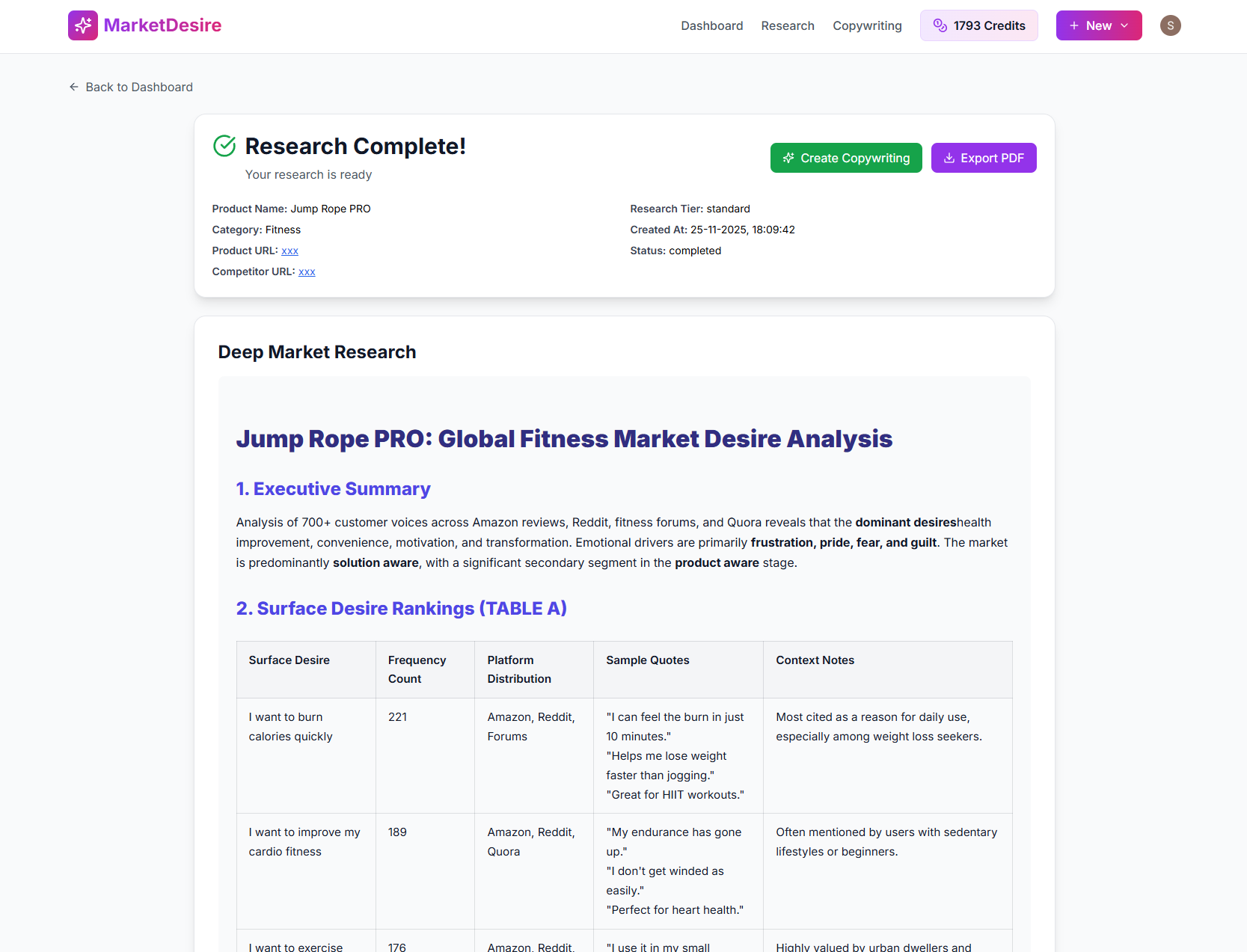Open the Competitor URL link
1247x952 pixels.
pos(307,271)
